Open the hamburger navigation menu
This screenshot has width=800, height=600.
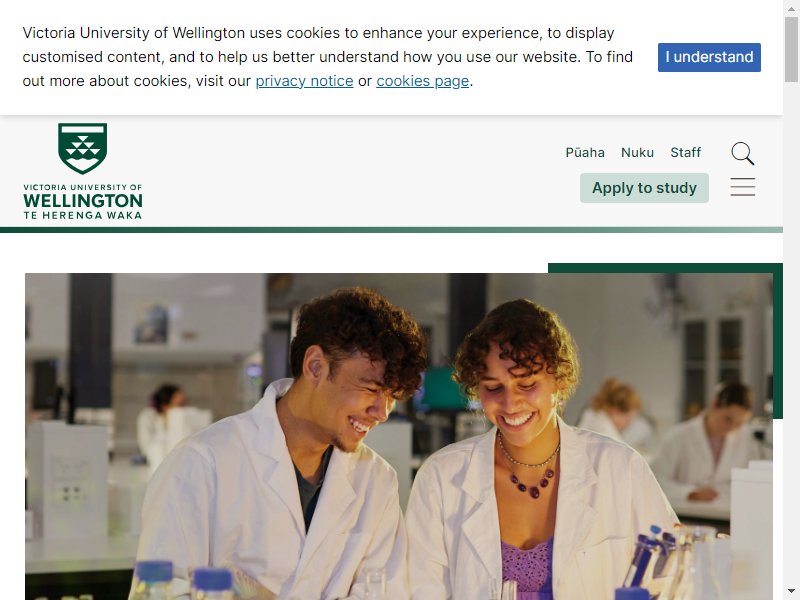click(742, 187)
